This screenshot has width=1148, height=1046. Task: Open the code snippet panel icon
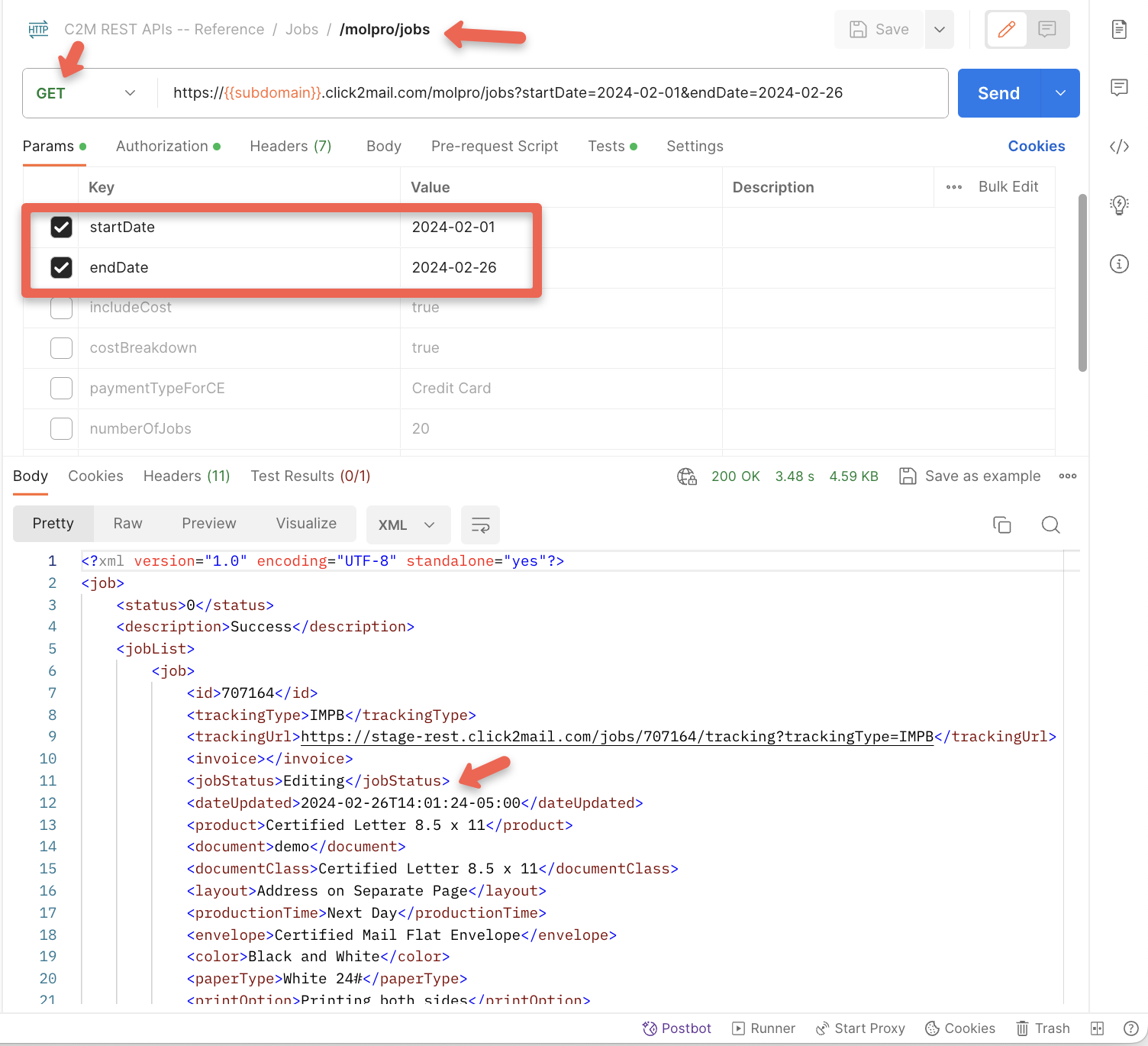(1119, 147)
